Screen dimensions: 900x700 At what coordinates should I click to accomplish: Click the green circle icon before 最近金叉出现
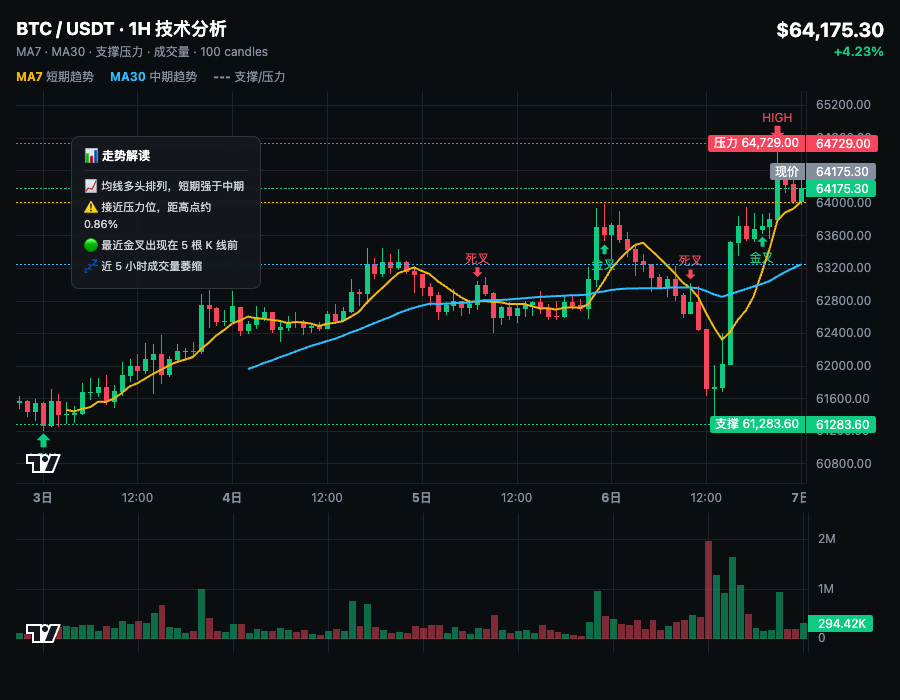[x=91, y=245]
